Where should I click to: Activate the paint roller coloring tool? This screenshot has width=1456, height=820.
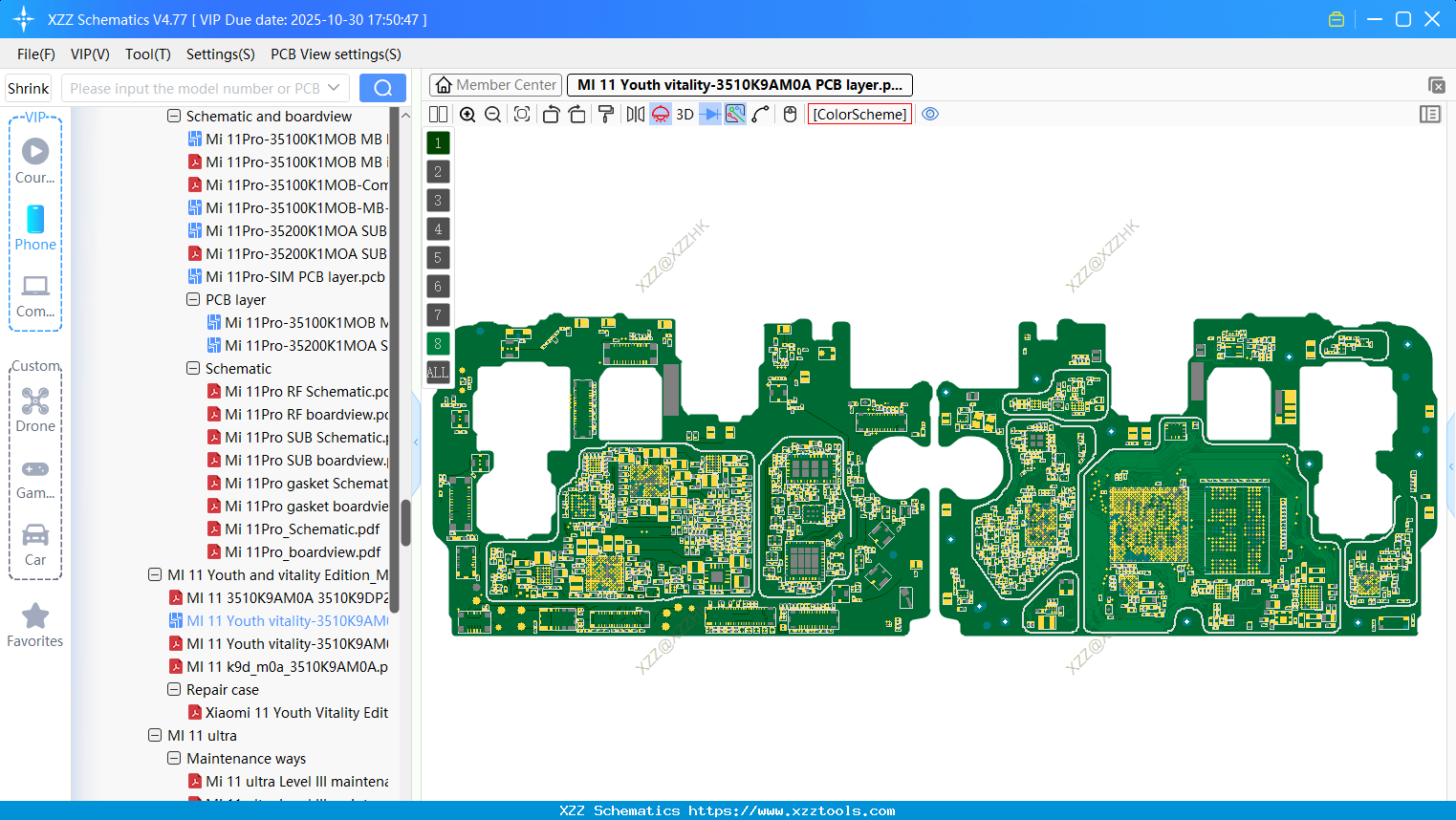point(605,114)
